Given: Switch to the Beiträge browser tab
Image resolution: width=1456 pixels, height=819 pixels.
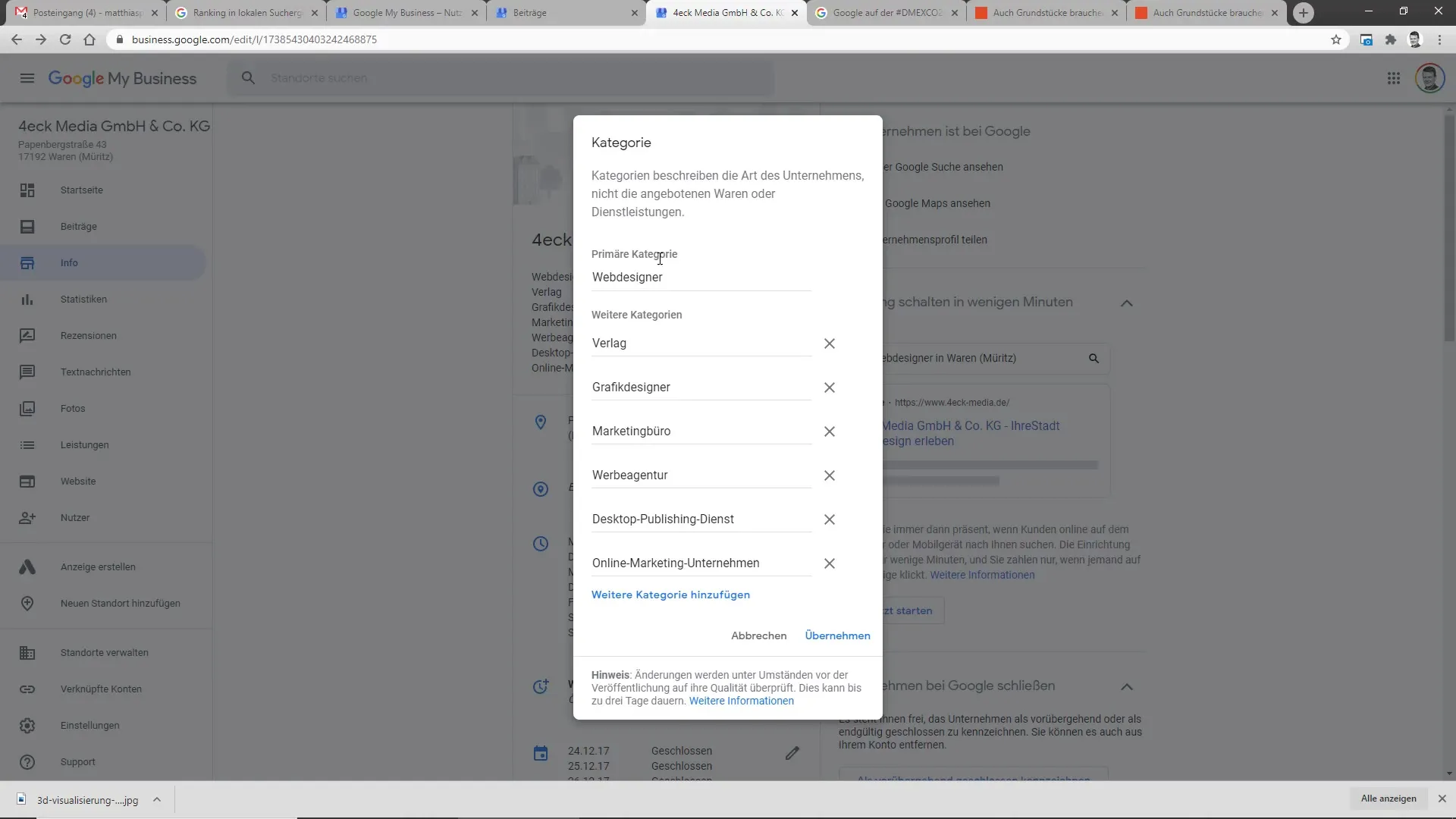Looking at the screenshot, I should click(566, 13).
